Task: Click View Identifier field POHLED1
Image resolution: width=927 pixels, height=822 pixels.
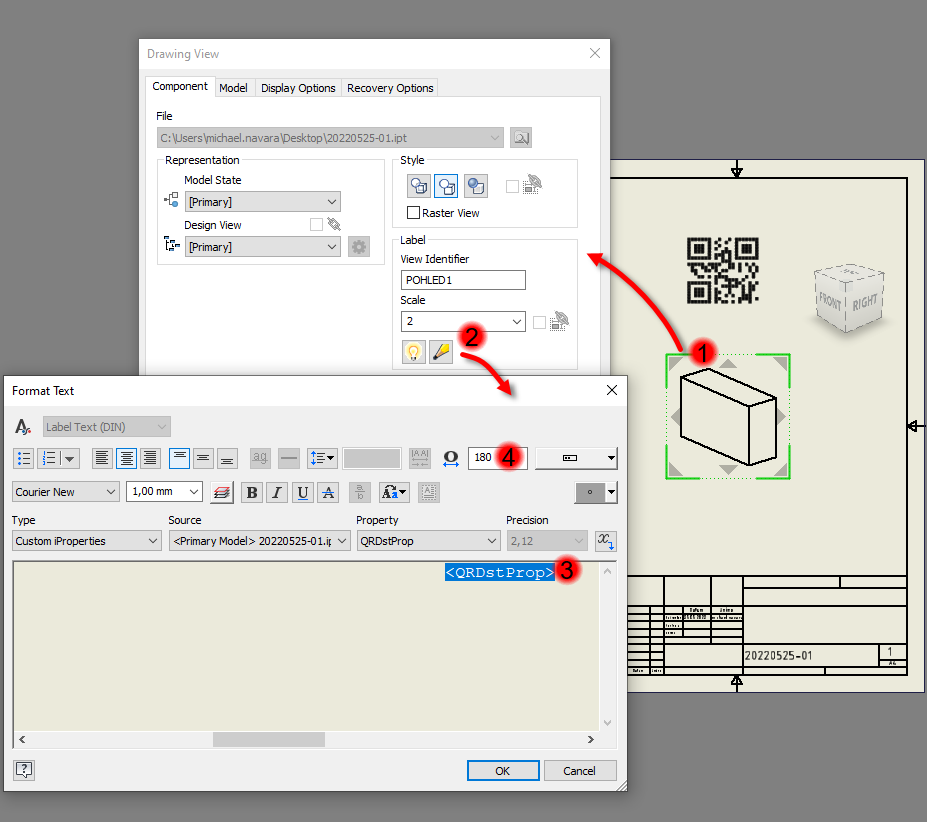Action: (463, 280)
